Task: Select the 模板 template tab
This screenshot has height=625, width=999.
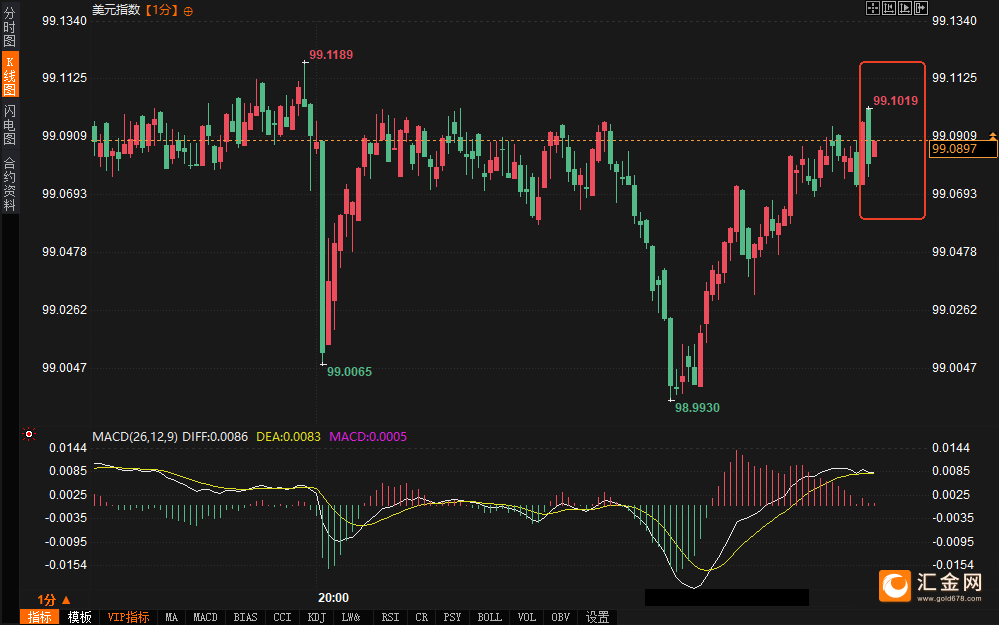Action: point(79,617)
